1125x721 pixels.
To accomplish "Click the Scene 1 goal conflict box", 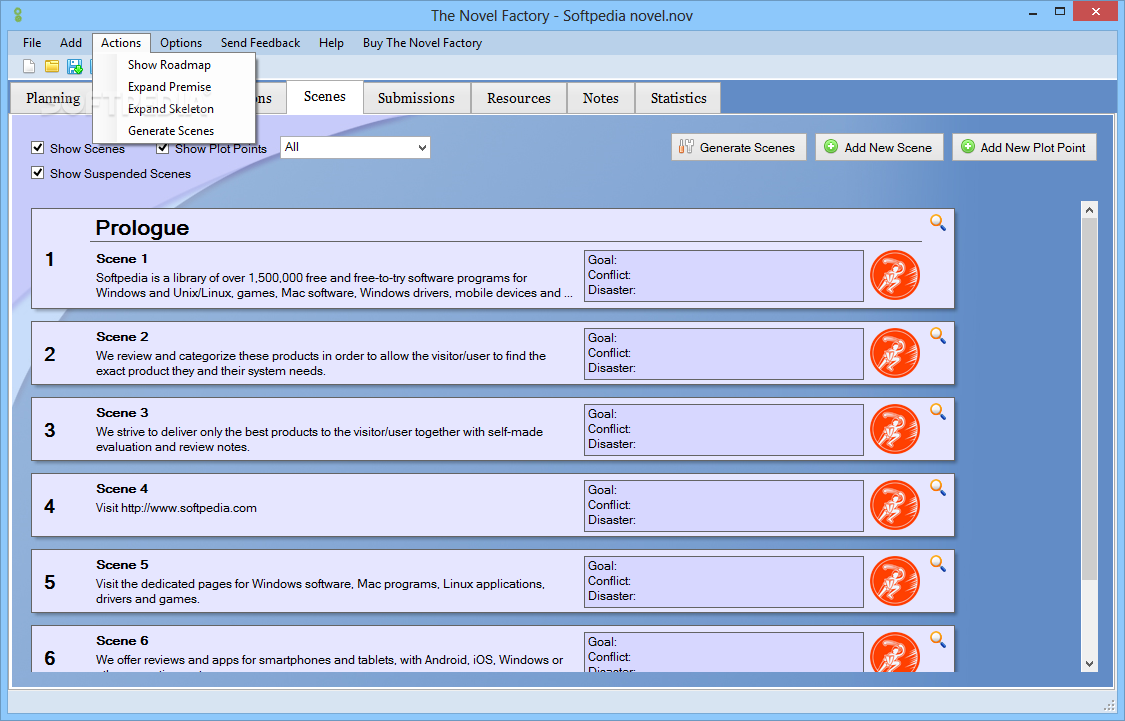I will [724, 275].
